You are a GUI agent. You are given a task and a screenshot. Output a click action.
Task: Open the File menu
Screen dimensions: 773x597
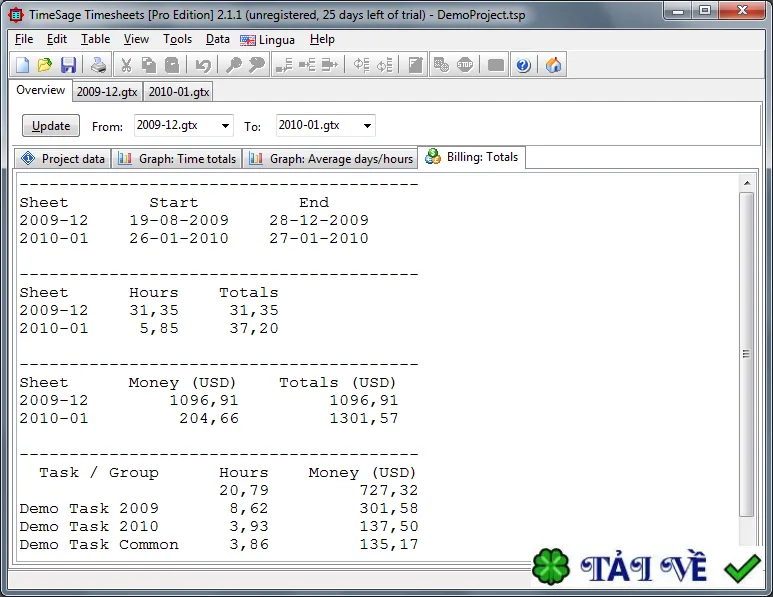tap(24, 39)
